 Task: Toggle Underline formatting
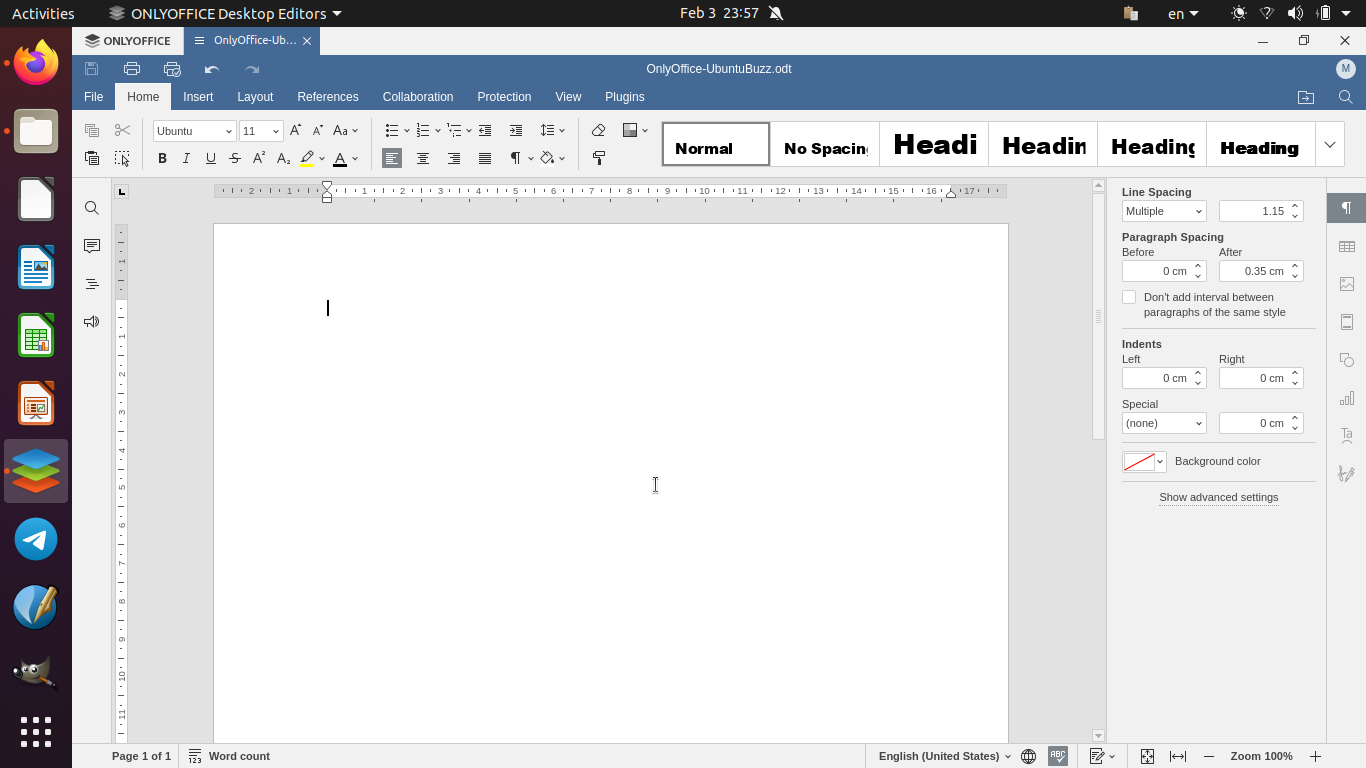pos(210,158)
